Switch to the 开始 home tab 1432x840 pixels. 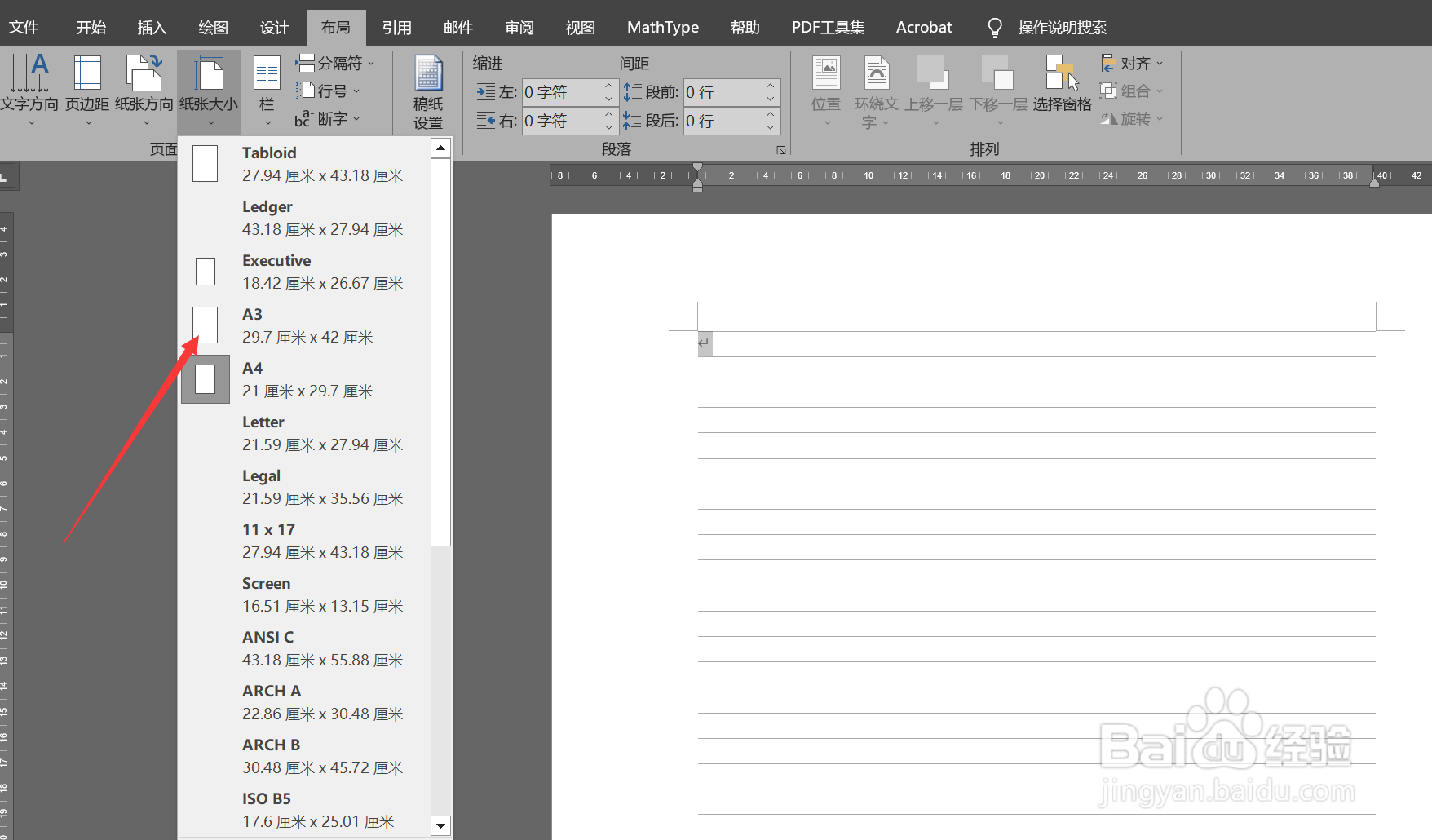91,28
